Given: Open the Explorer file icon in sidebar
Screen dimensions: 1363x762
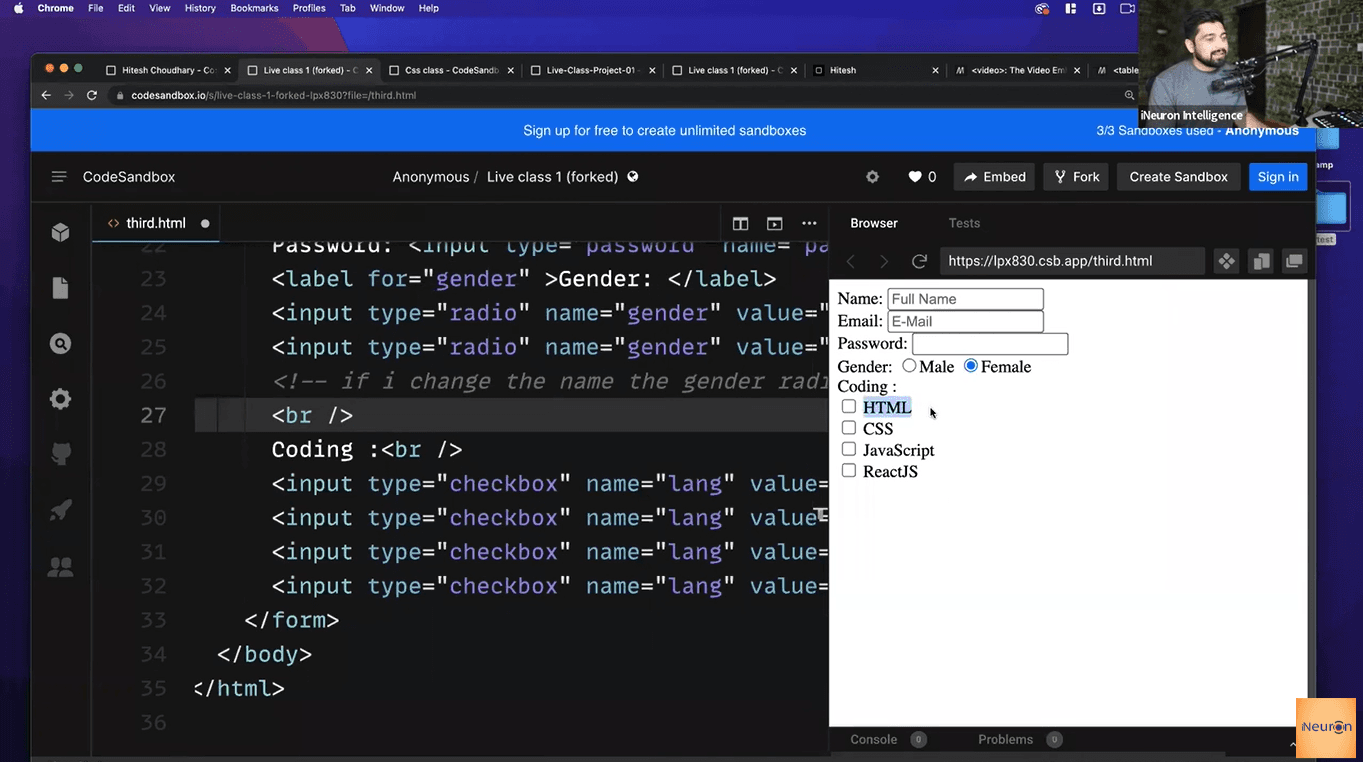Looking at the screenshot, I should point(60,288).
